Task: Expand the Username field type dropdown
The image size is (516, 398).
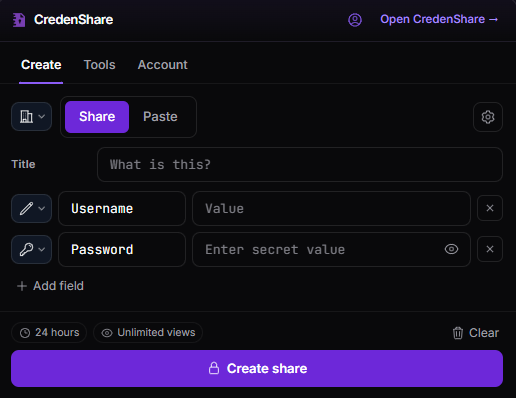Action: click(x=32, y=209)
